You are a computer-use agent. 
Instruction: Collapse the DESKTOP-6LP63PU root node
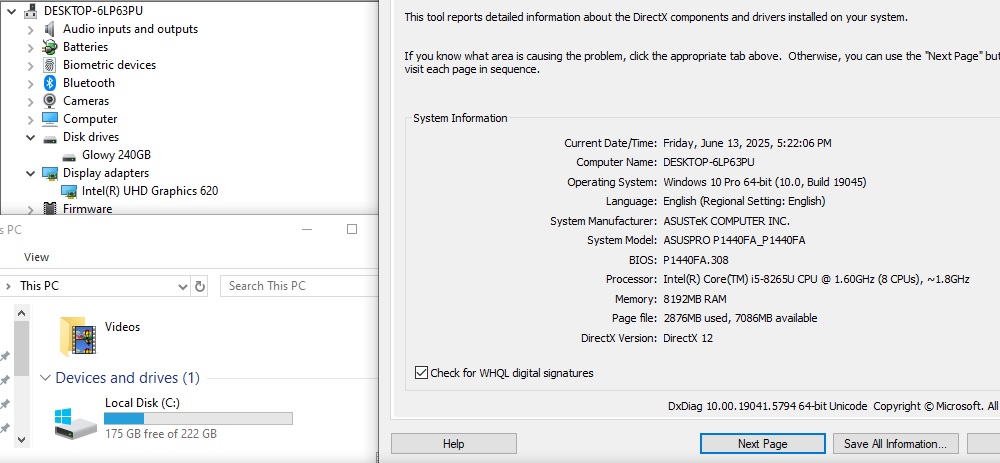11,11
